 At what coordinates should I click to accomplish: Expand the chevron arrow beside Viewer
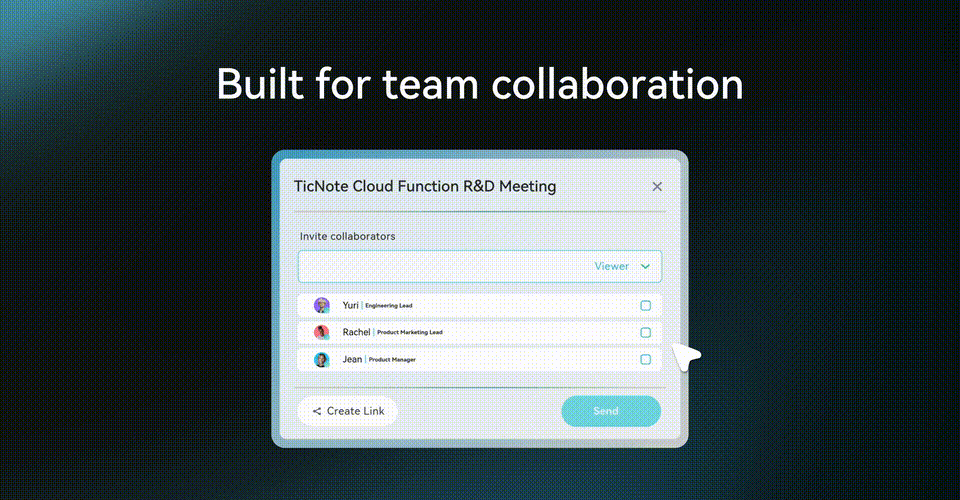pyautogui.click(x=645, y=267)
